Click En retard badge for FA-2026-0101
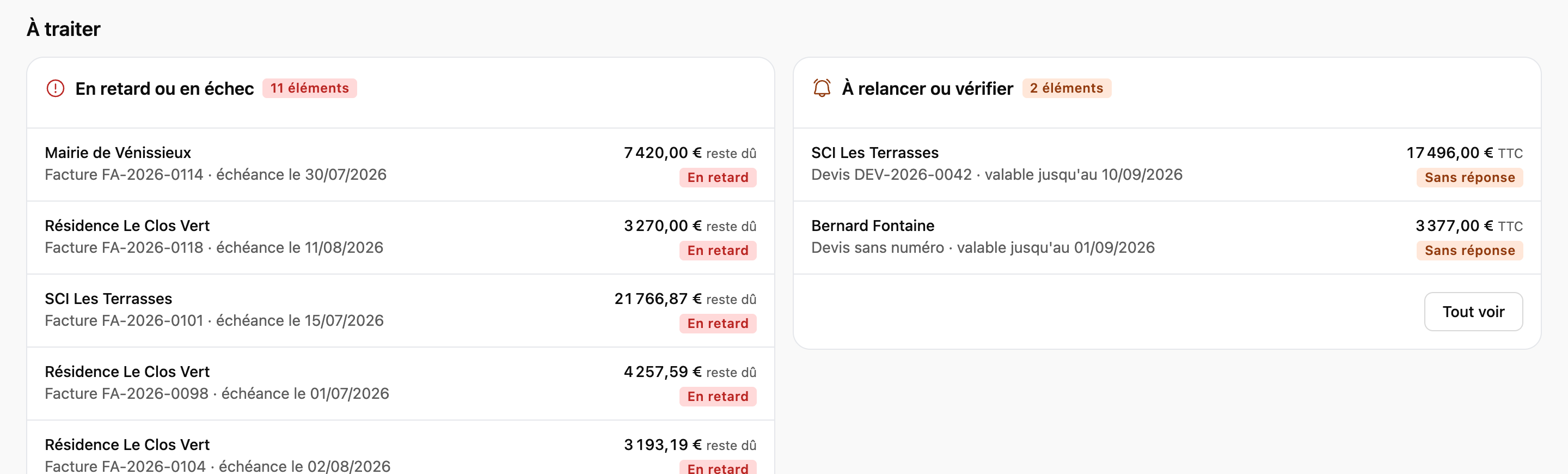The image size is (1568, 474). pyautogui.click(x=718, y=324)
